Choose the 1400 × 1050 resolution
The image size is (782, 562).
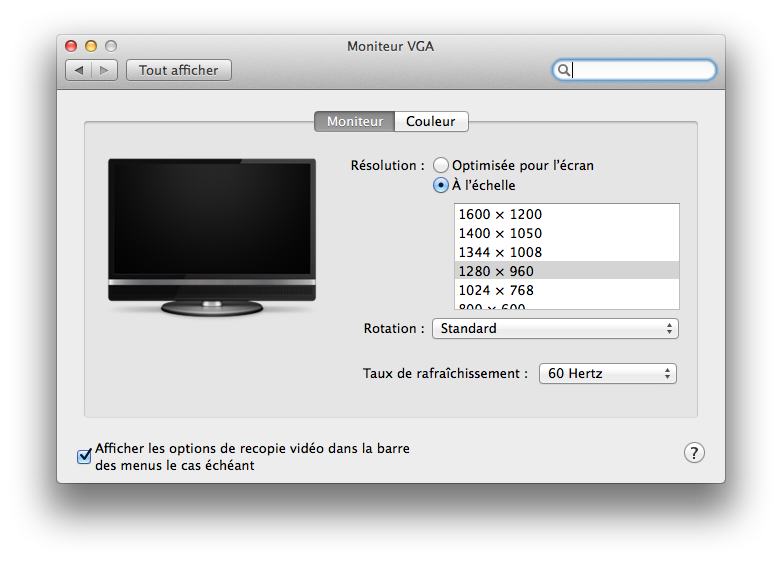[x=567, y=233]
